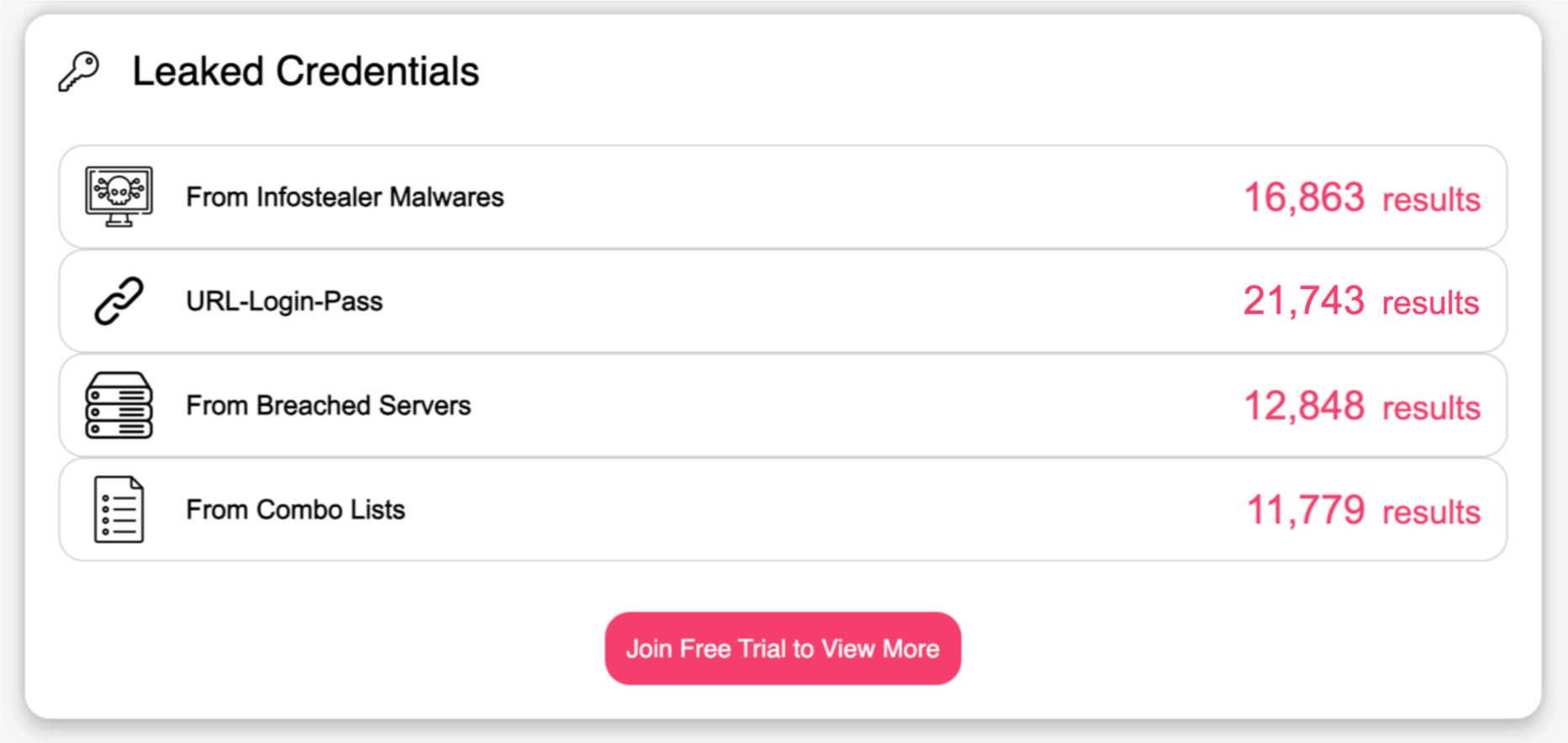
Task: Click the 21,743 URL-Login-Pass result count
Action: (1303, 301)
